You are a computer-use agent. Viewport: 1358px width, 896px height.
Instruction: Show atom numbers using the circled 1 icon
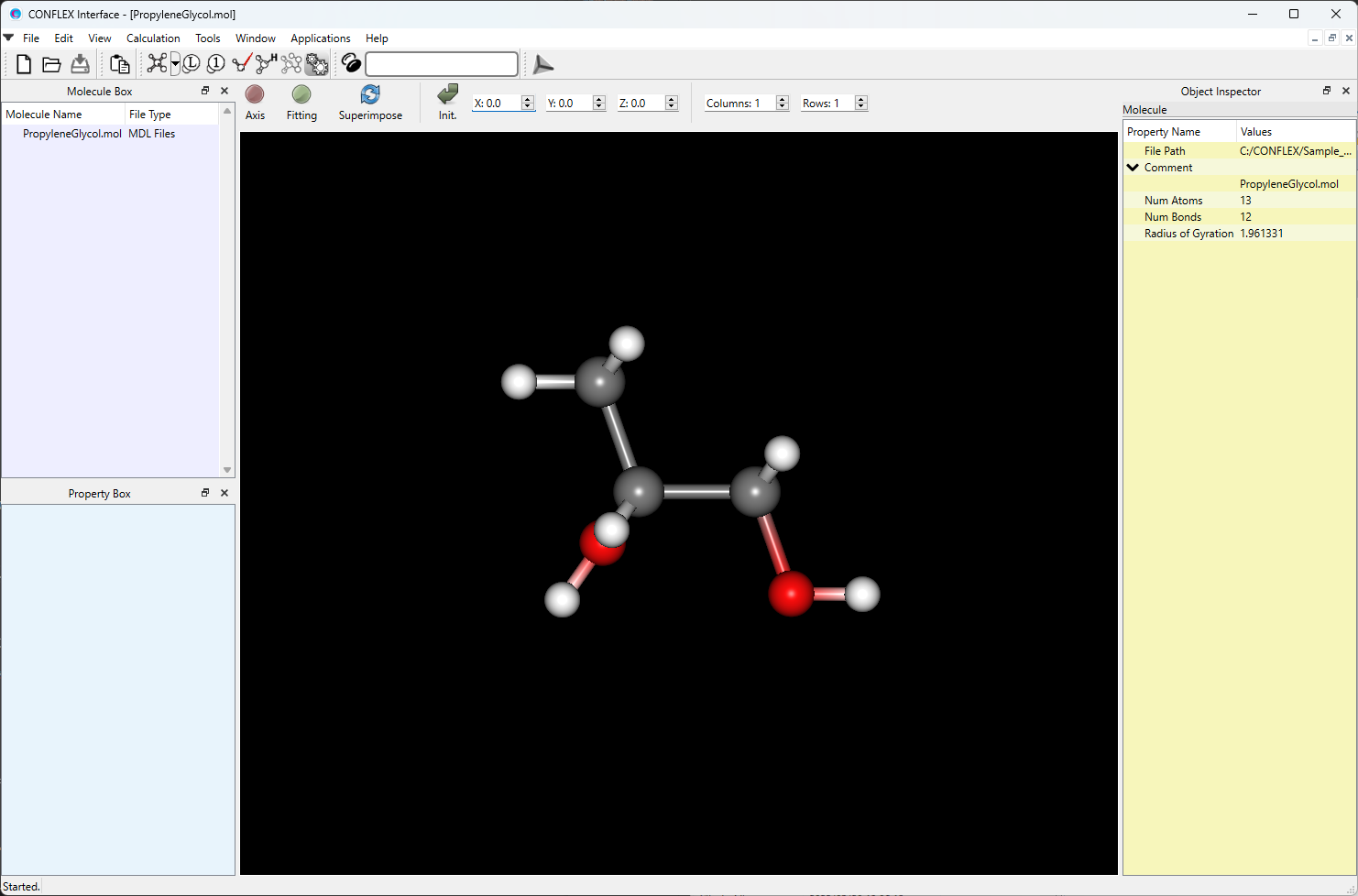215,64
